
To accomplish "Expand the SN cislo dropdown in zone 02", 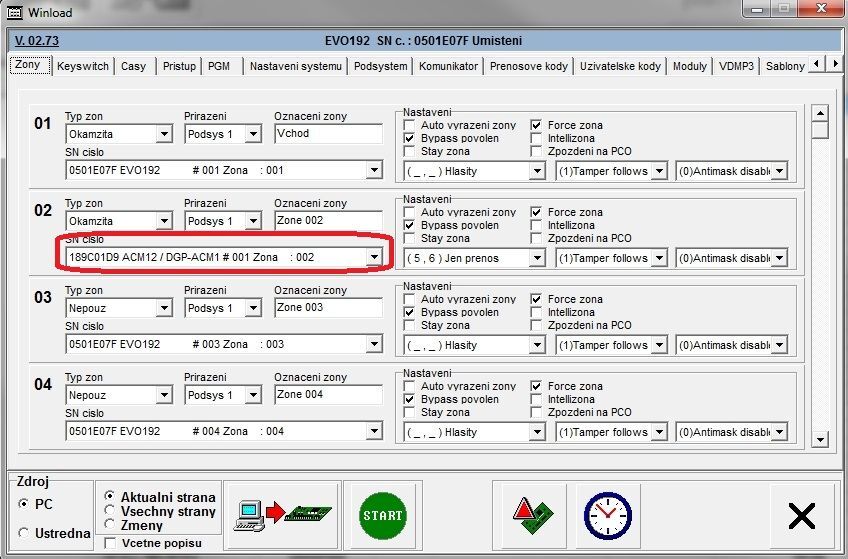I will 374,258.
